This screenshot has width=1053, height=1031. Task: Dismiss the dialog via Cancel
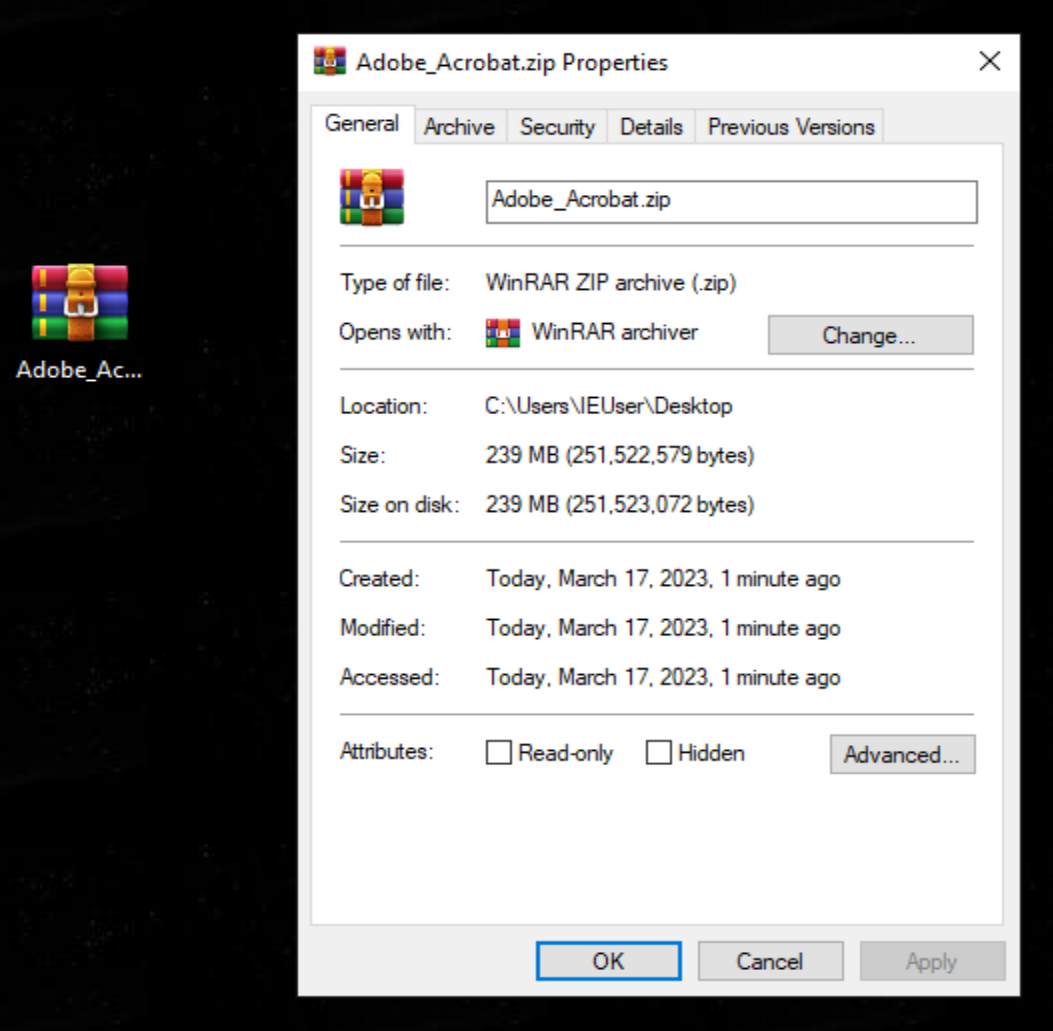click(770, 960)
